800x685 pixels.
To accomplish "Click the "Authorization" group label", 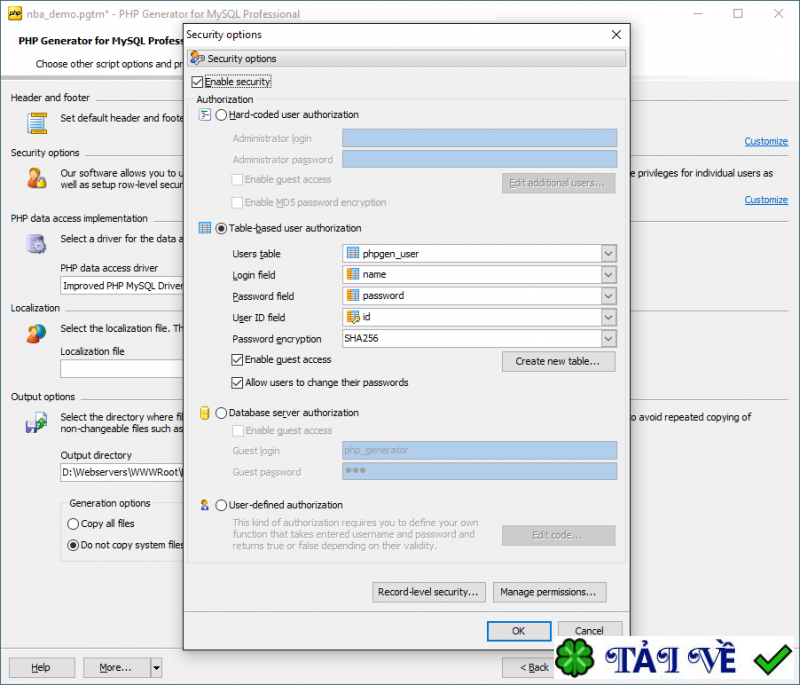I will (x=224, y=99).
